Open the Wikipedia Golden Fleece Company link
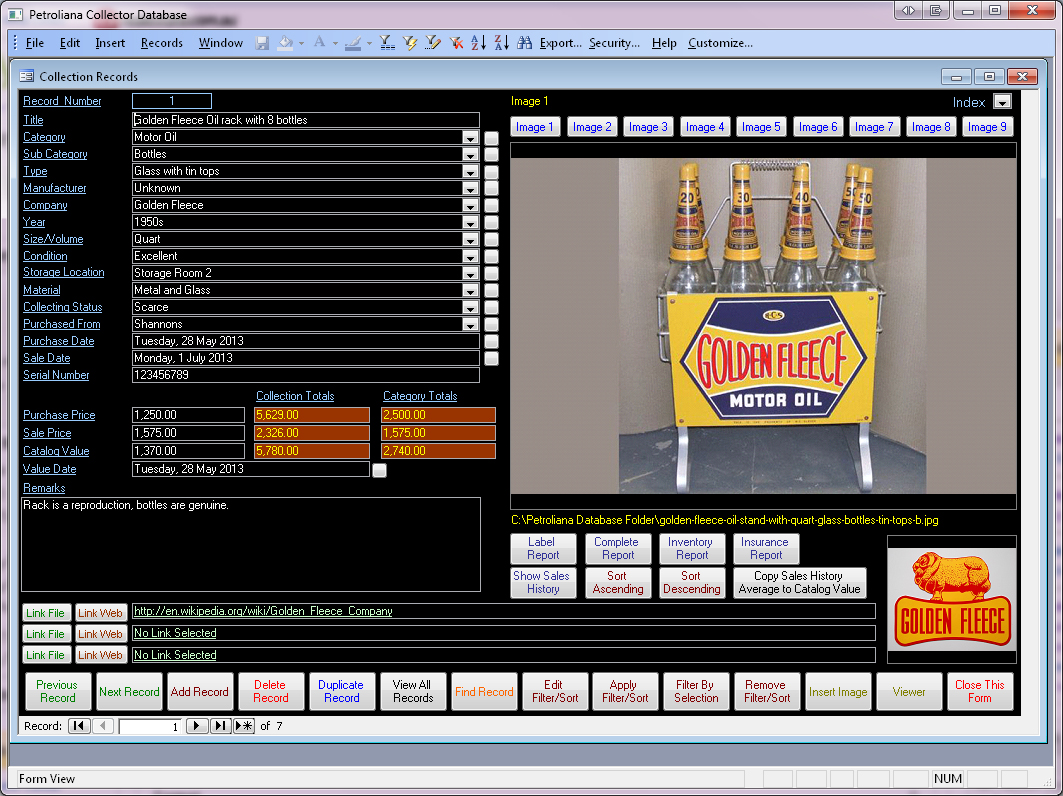Screen dimensions: 1063x796 click(x=263, y=611)
